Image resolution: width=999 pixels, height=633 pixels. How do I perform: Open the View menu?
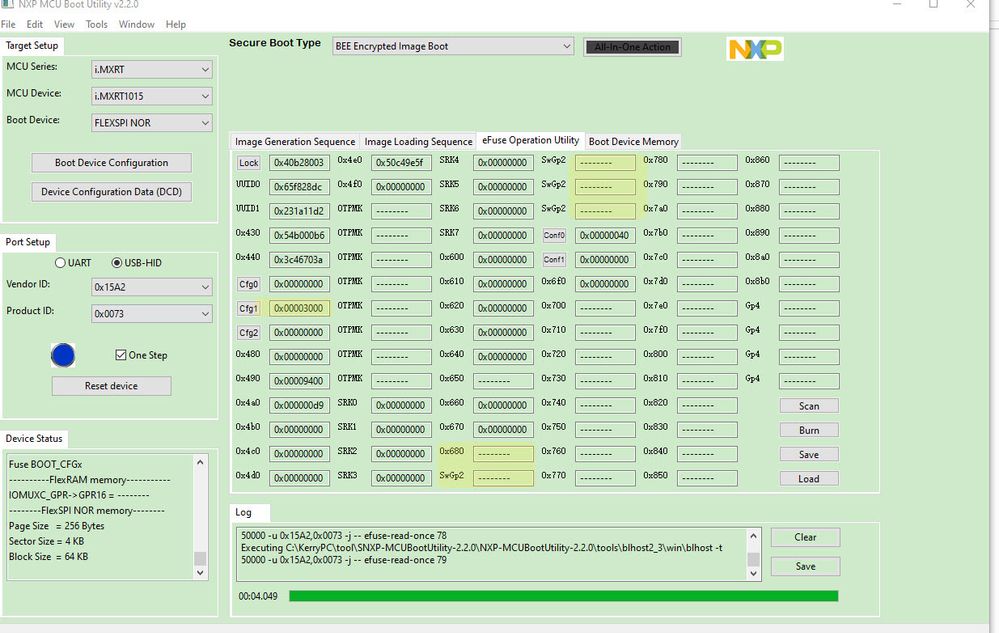click(x=64, y=24)
